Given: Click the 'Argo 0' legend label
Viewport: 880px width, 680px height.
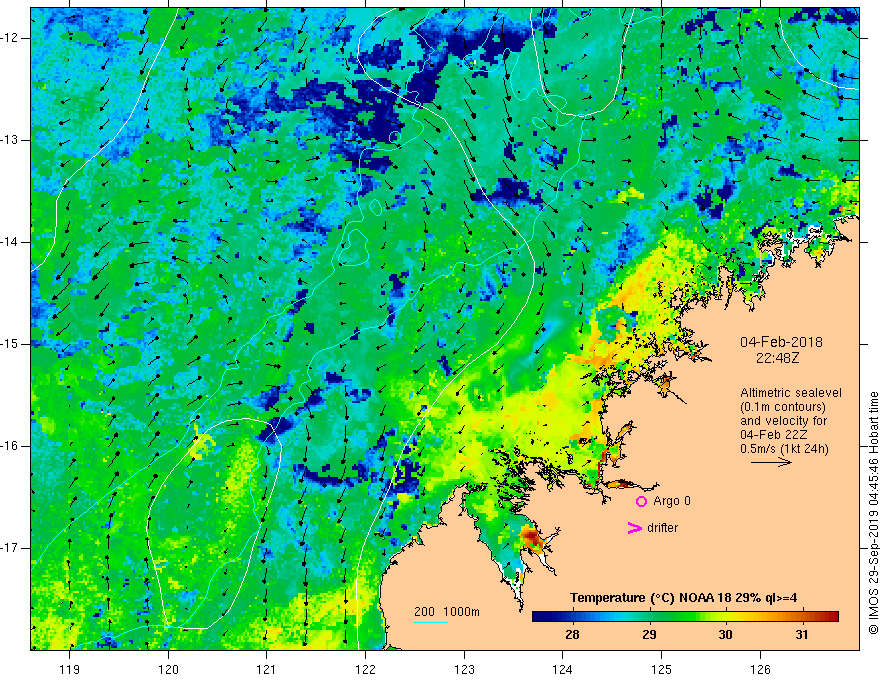Looking at the screenshot, I should (672, 501).
